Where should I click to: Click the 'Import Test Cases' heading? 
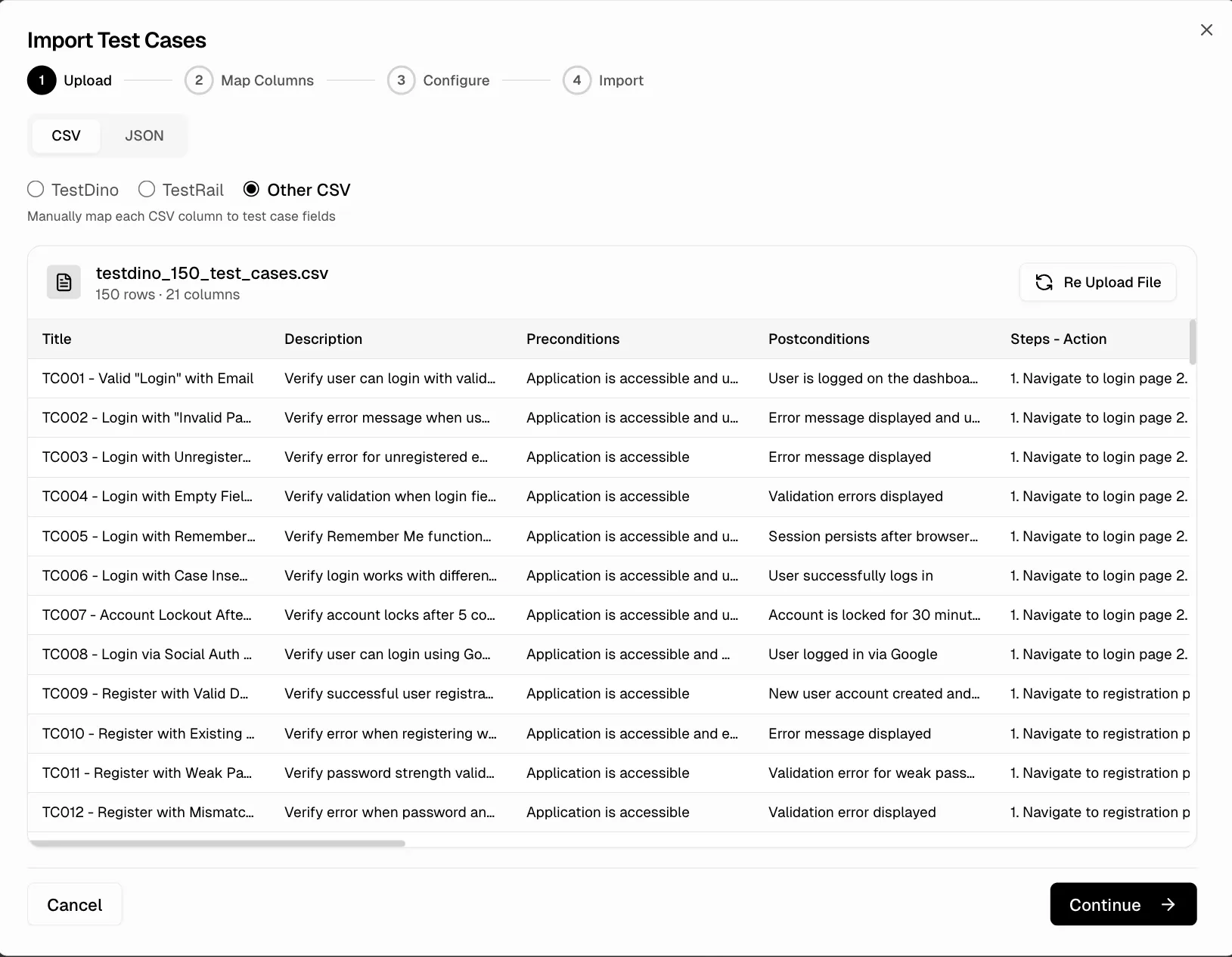[116, 40]
